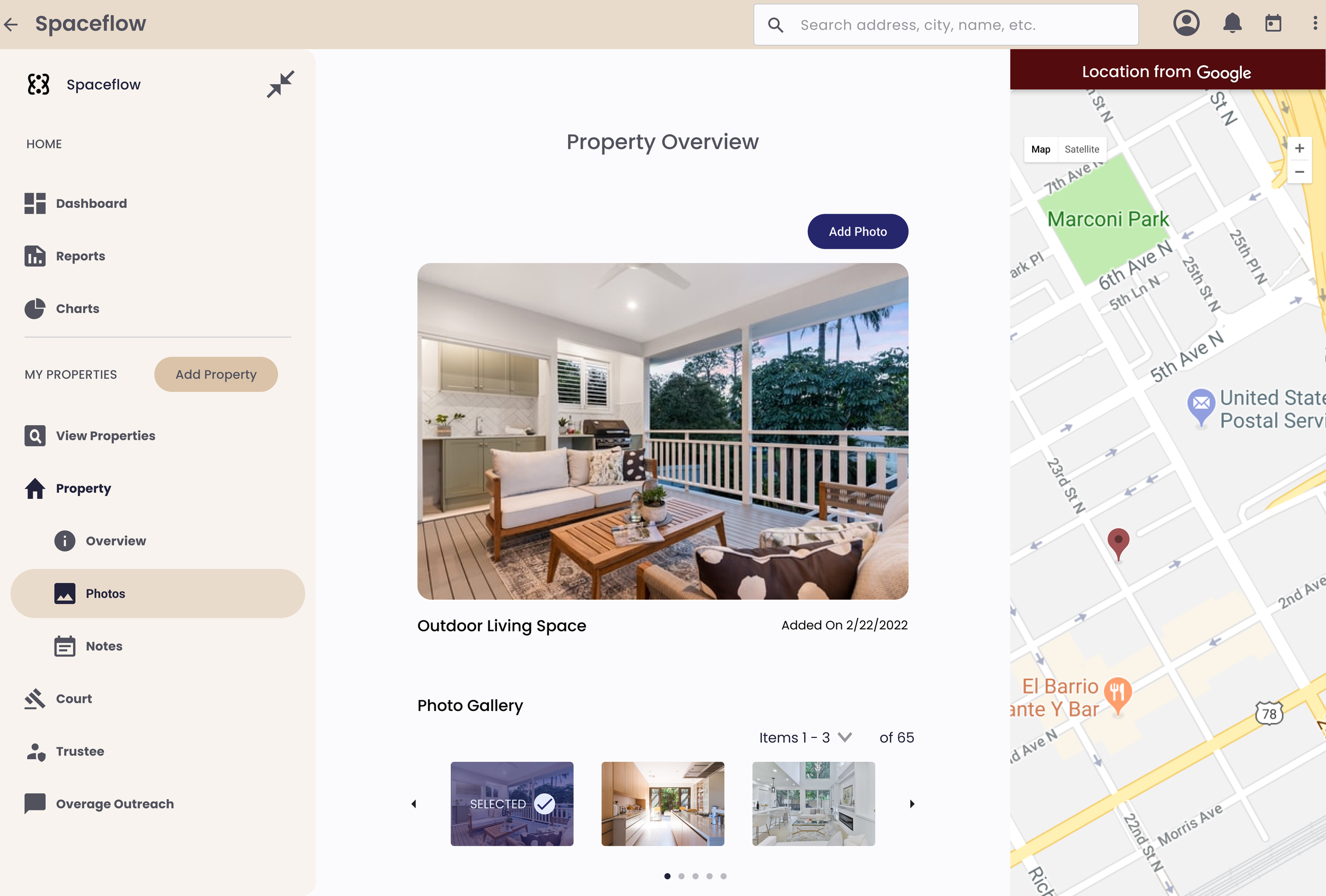This screenshot has height=896, width=1326.
Task: Expand the next photo gallery page arrow
Action: (x=911, y=804)
